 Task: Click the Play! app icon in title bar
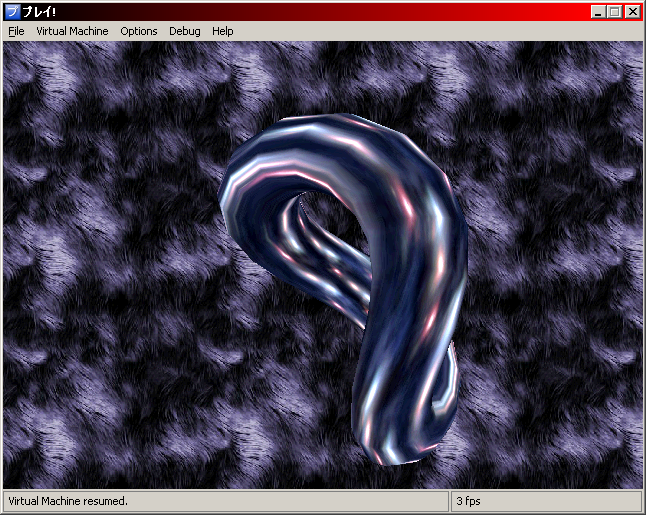click(12, 12)
